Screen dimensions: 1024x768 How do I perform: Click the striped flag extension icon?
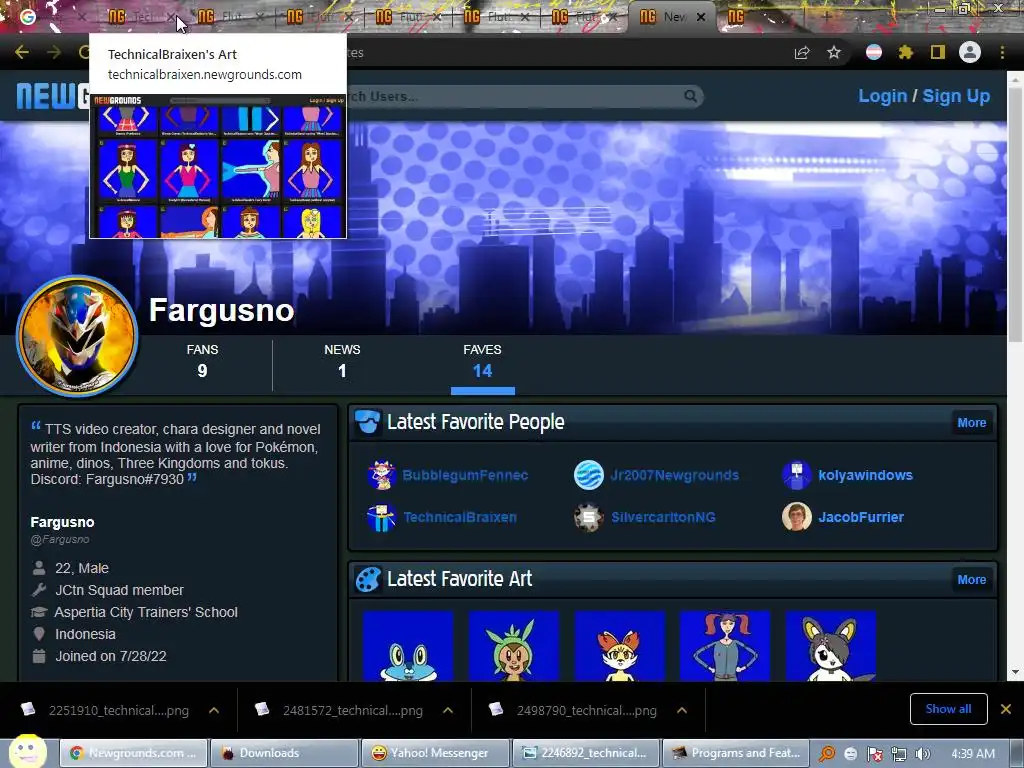coord(874,52)
